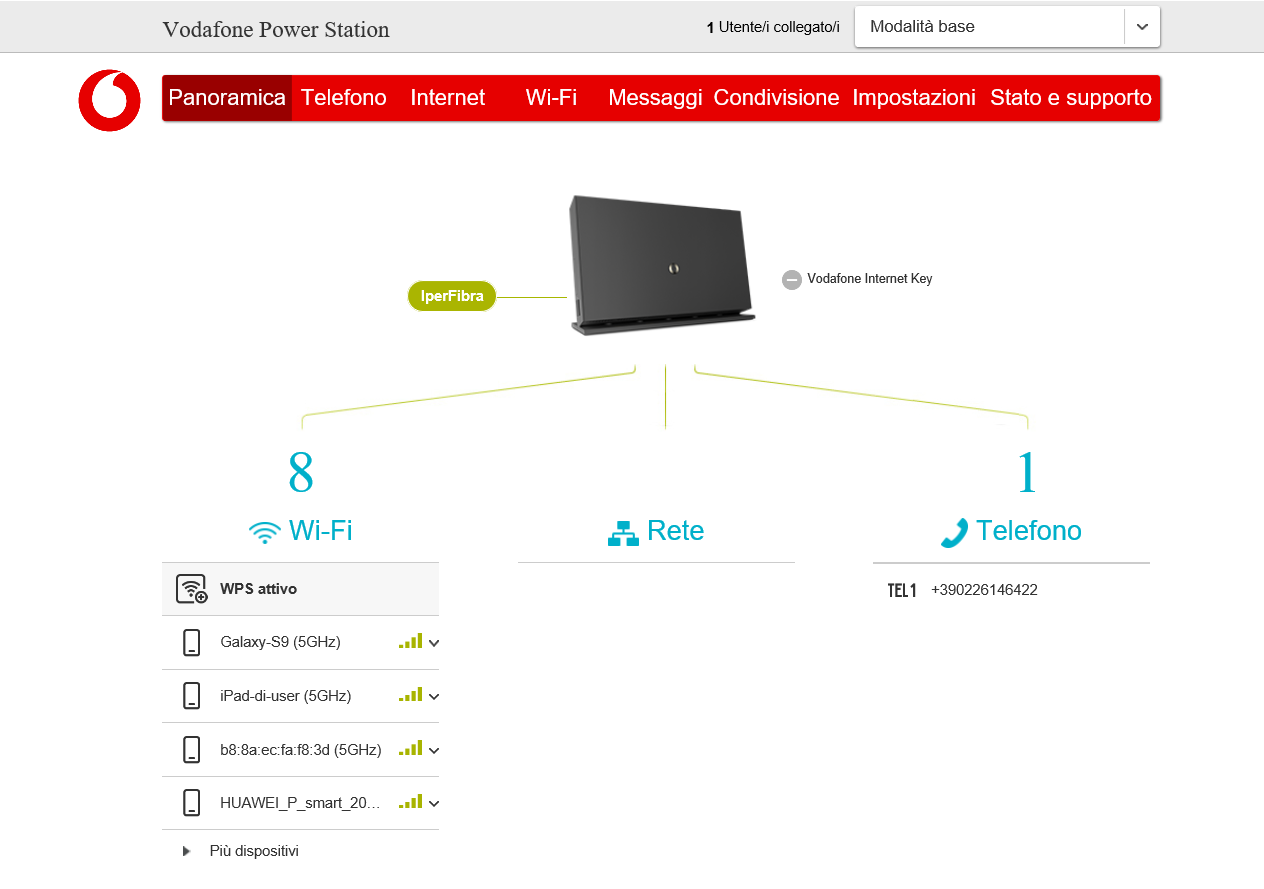Click the Wi-Fi signal icon heading
Viewport: 1264px width, 889px height.
point(265,532)
